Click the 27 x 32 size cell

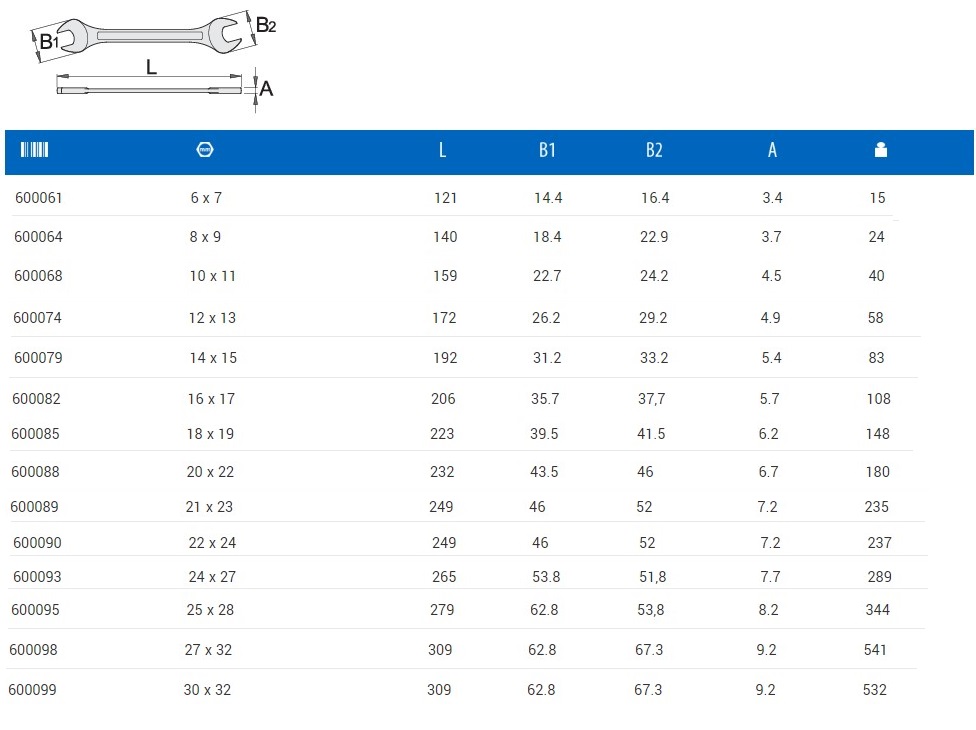click(209, 650)
